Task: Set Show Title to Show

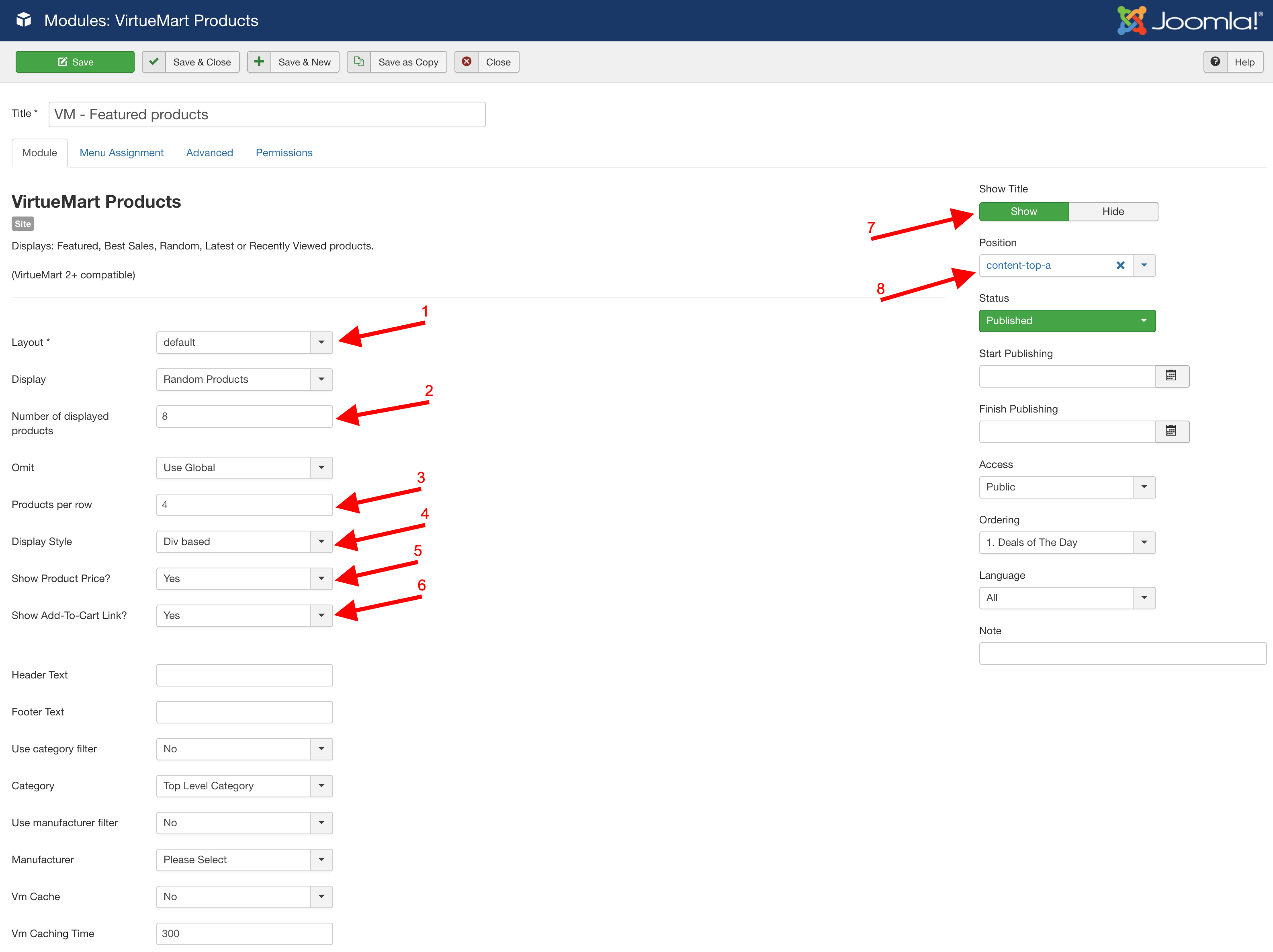Action: coord(1024,211)
